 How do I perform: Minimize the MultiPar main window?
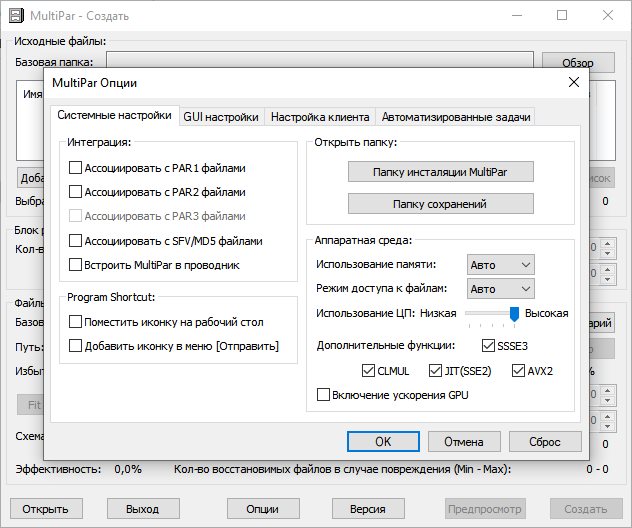[517, 16]
